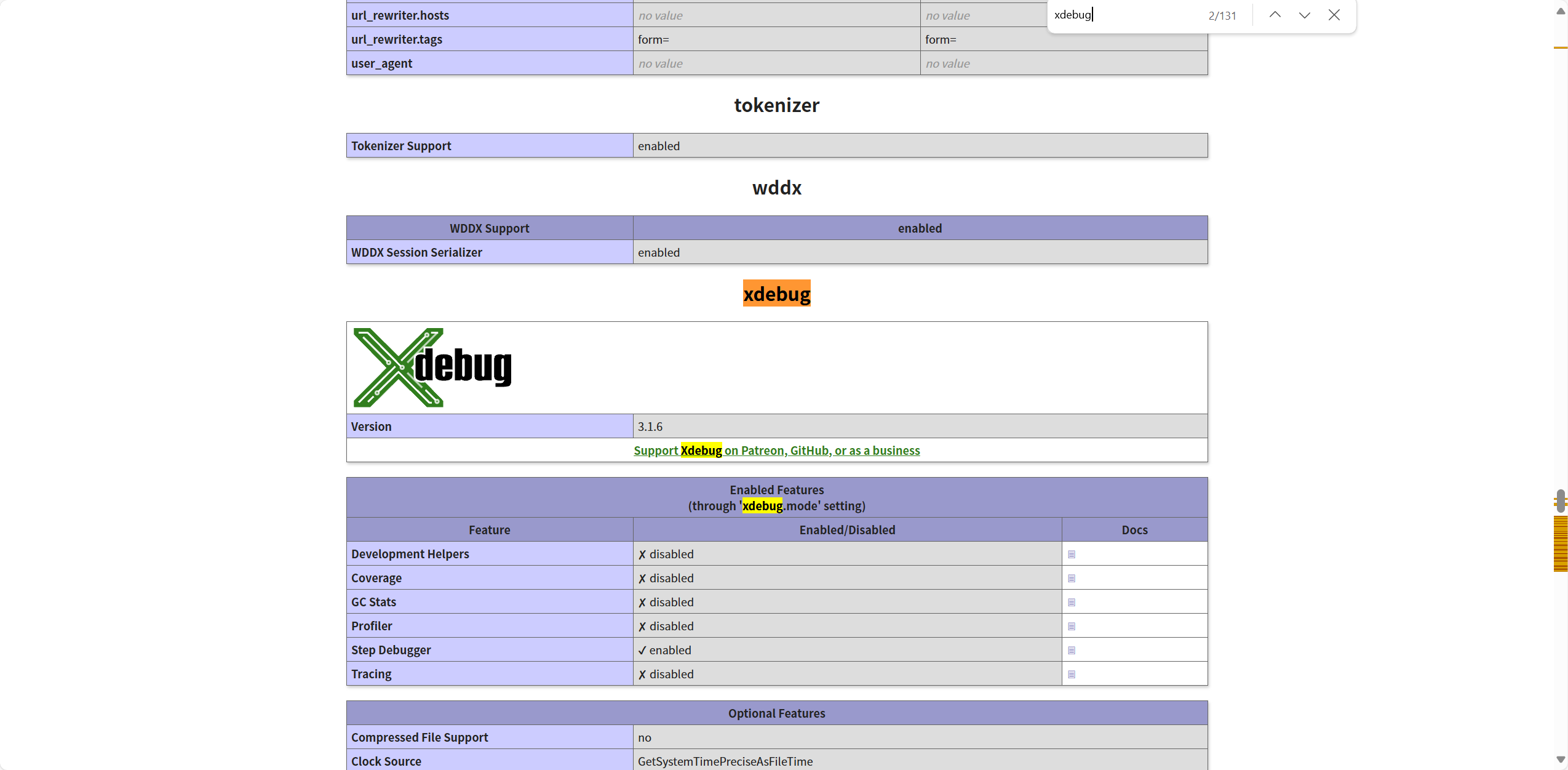Screen dimensions: 1568x770
Task: Open docs for the Coverage feature
Action: tap(1071, 577)
